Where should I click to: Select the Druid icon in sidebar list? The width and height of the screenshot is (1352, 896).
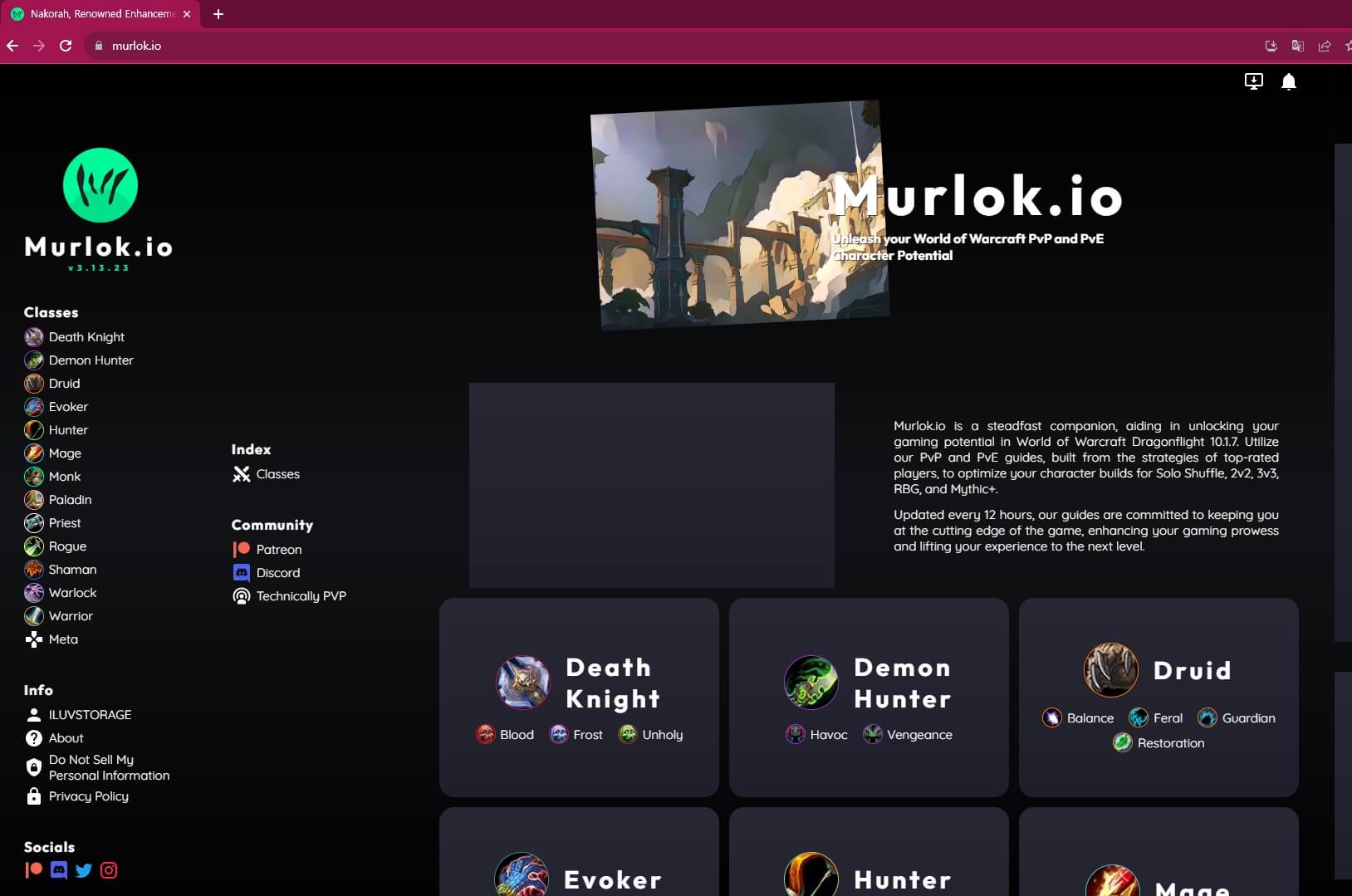click(x=34, y=384)
